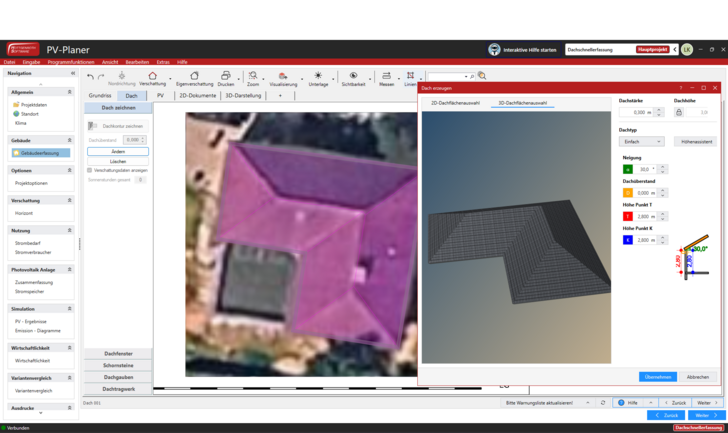The width and height of the screenshot is (728, 433).
Task: Click the Hauptprojekt red tag
Action: [x=652, y=50]
